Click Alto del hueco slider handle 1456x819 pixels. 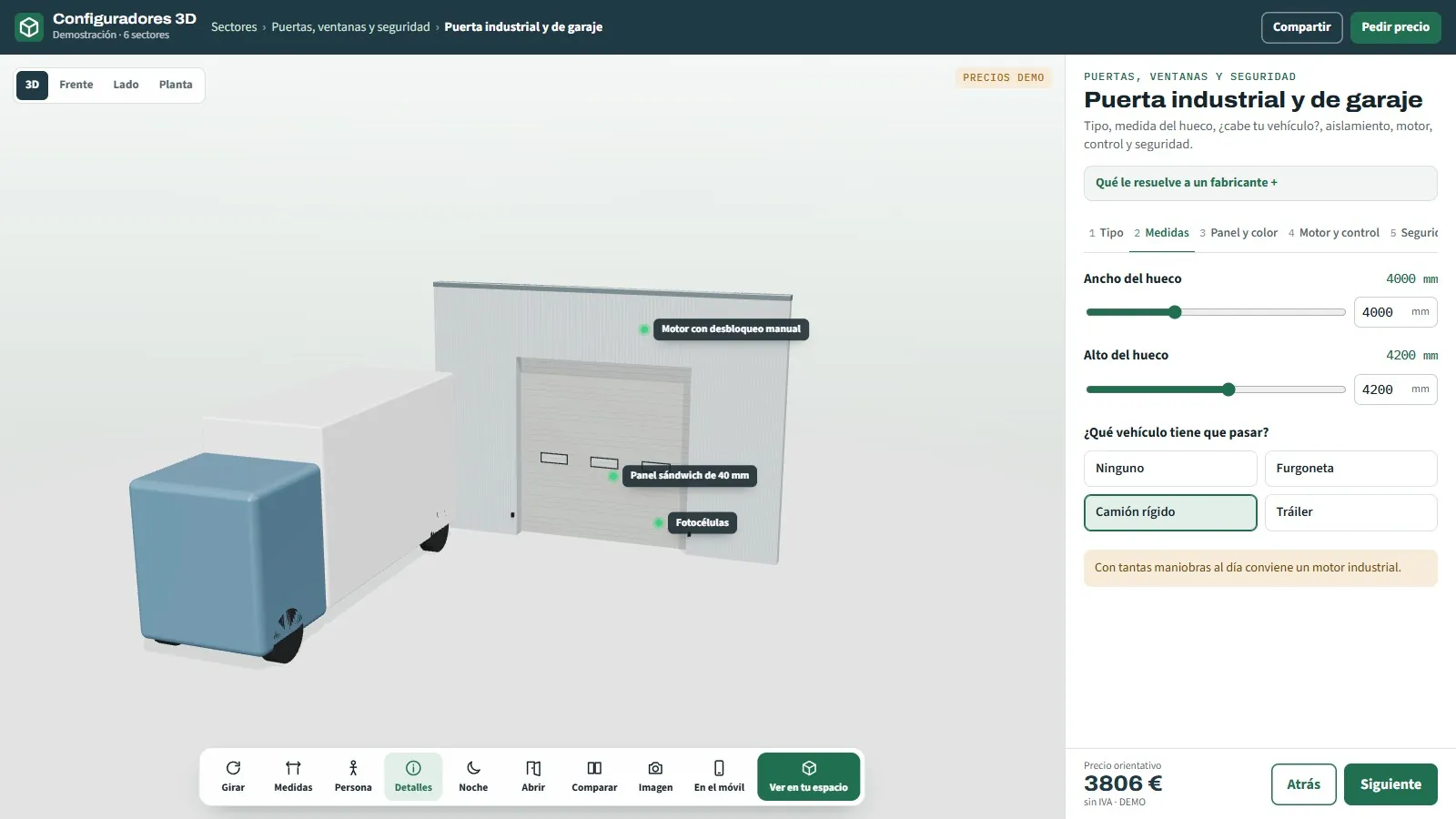coord(1228,389)
